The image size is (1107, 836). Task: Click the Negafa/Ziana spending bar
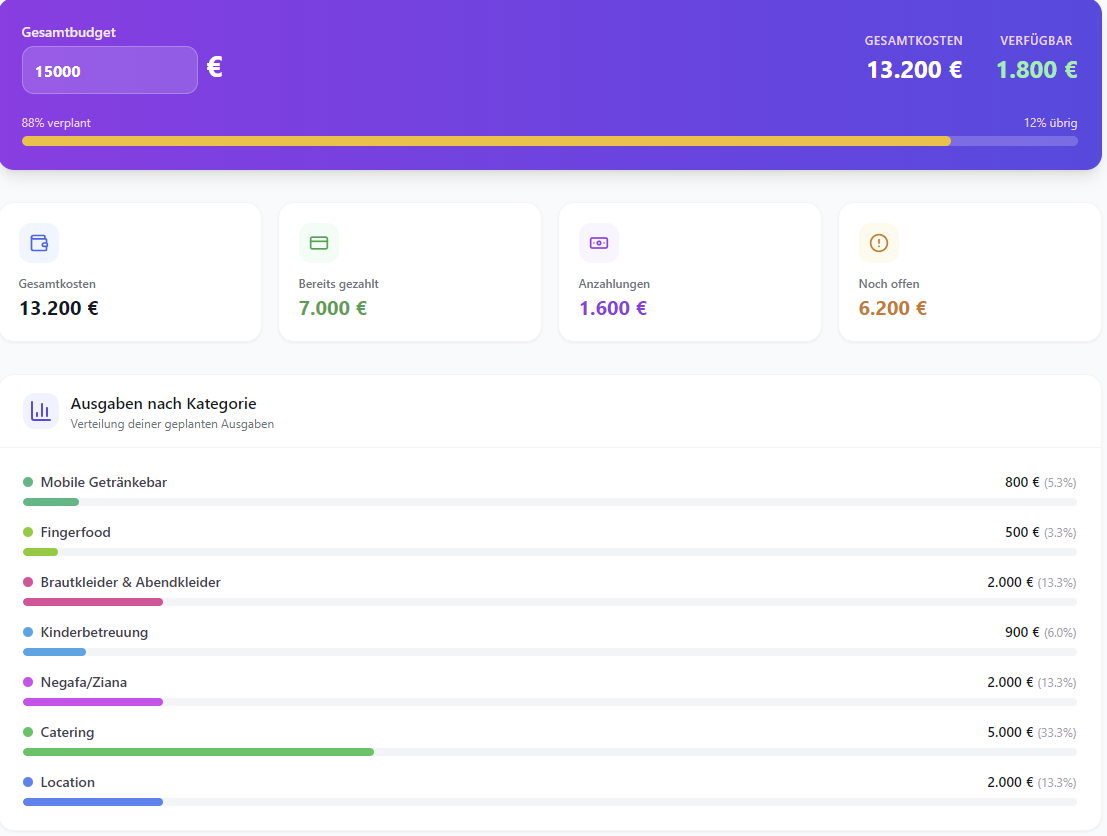[92, 702]
